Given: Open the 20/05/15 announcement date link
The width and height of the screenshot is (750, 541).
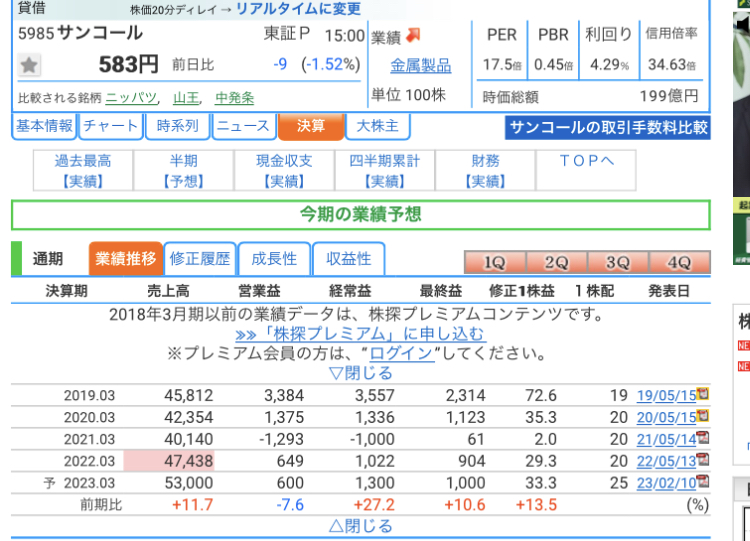Looking at the screenshot, I should pos(666,418).
